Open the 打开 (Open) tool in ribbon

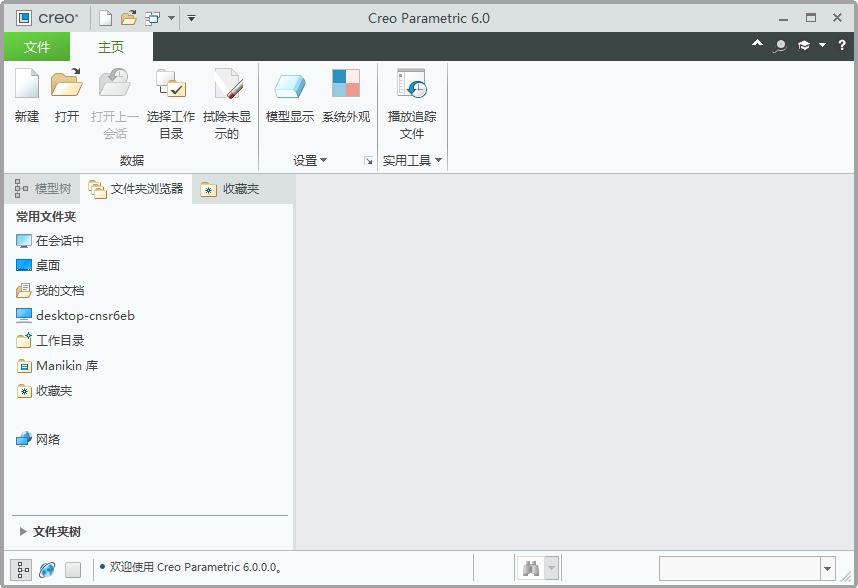[x=67, y=97]
